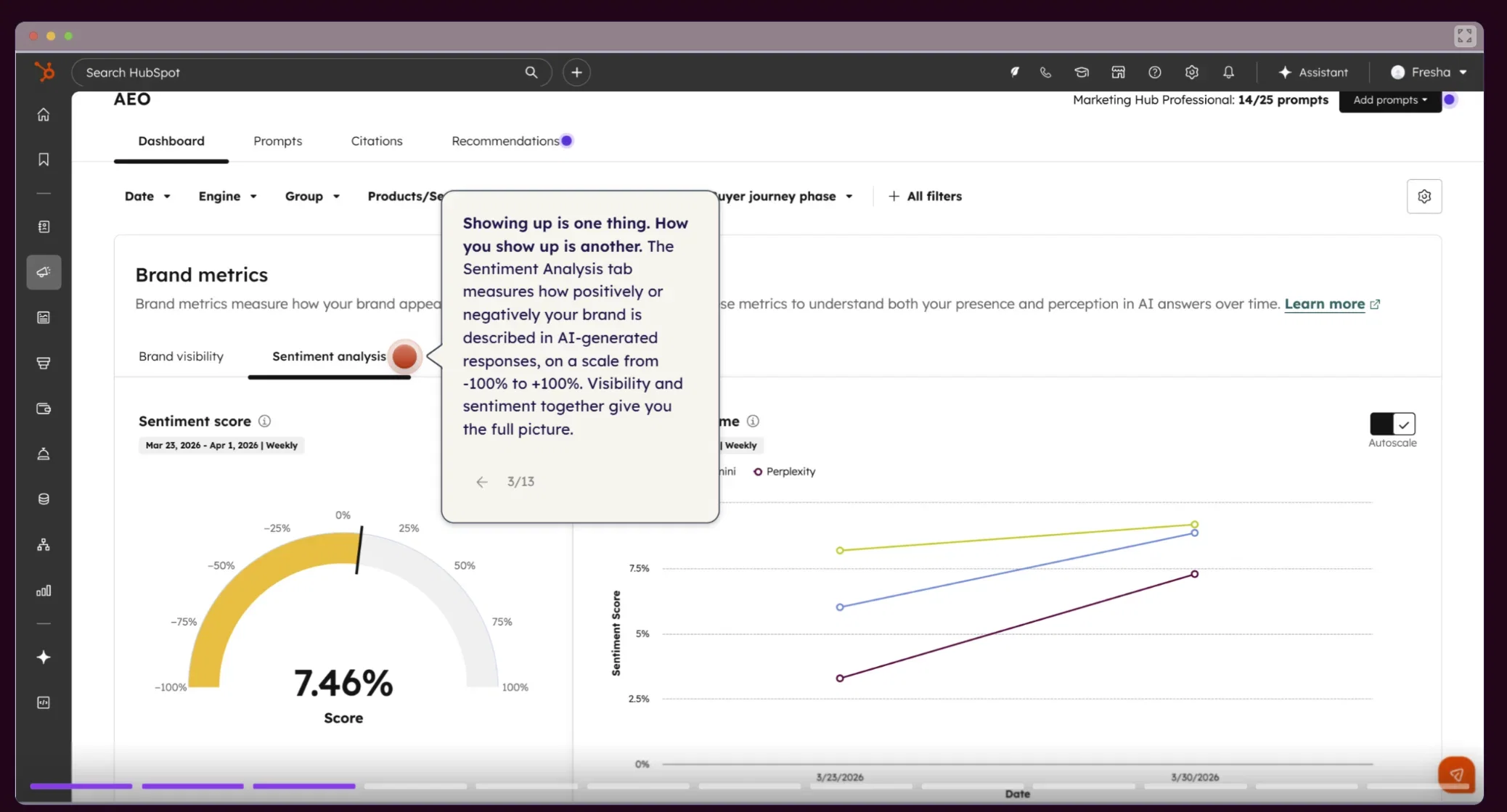Open the Development code sidebar icon
This screenshot has height=812, width=1507.
44,702
